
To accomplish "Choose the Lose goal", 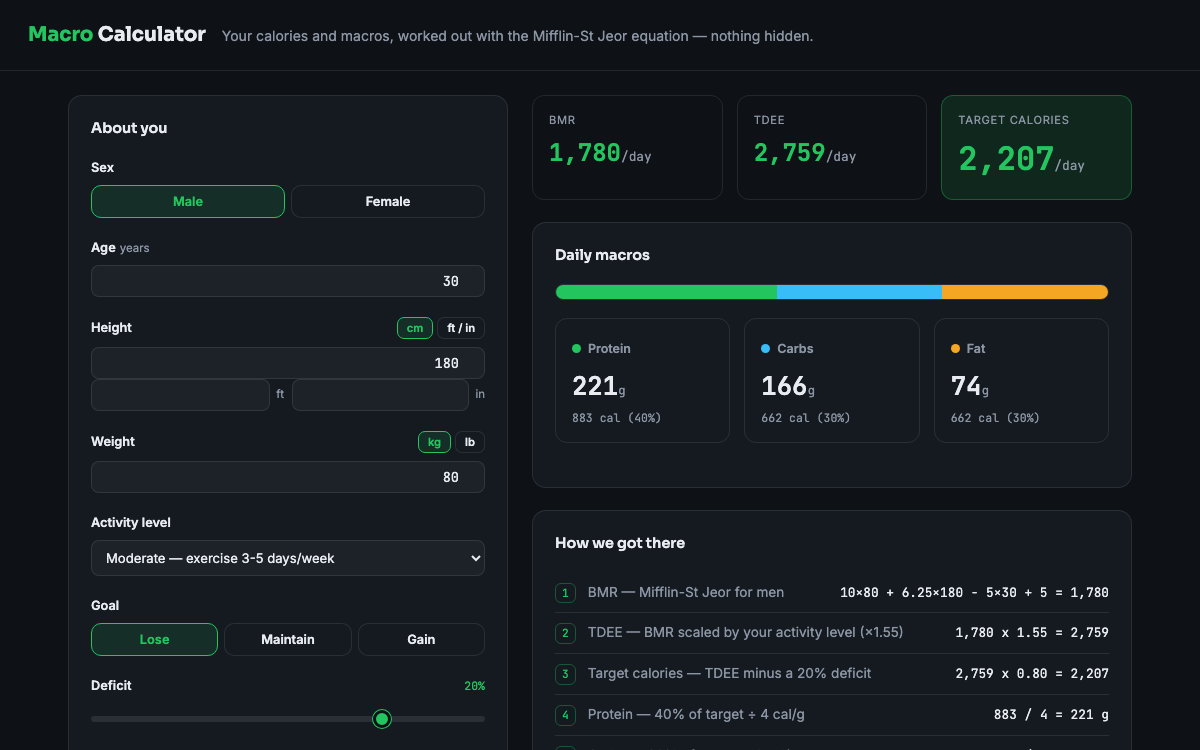I will [154, 639].
